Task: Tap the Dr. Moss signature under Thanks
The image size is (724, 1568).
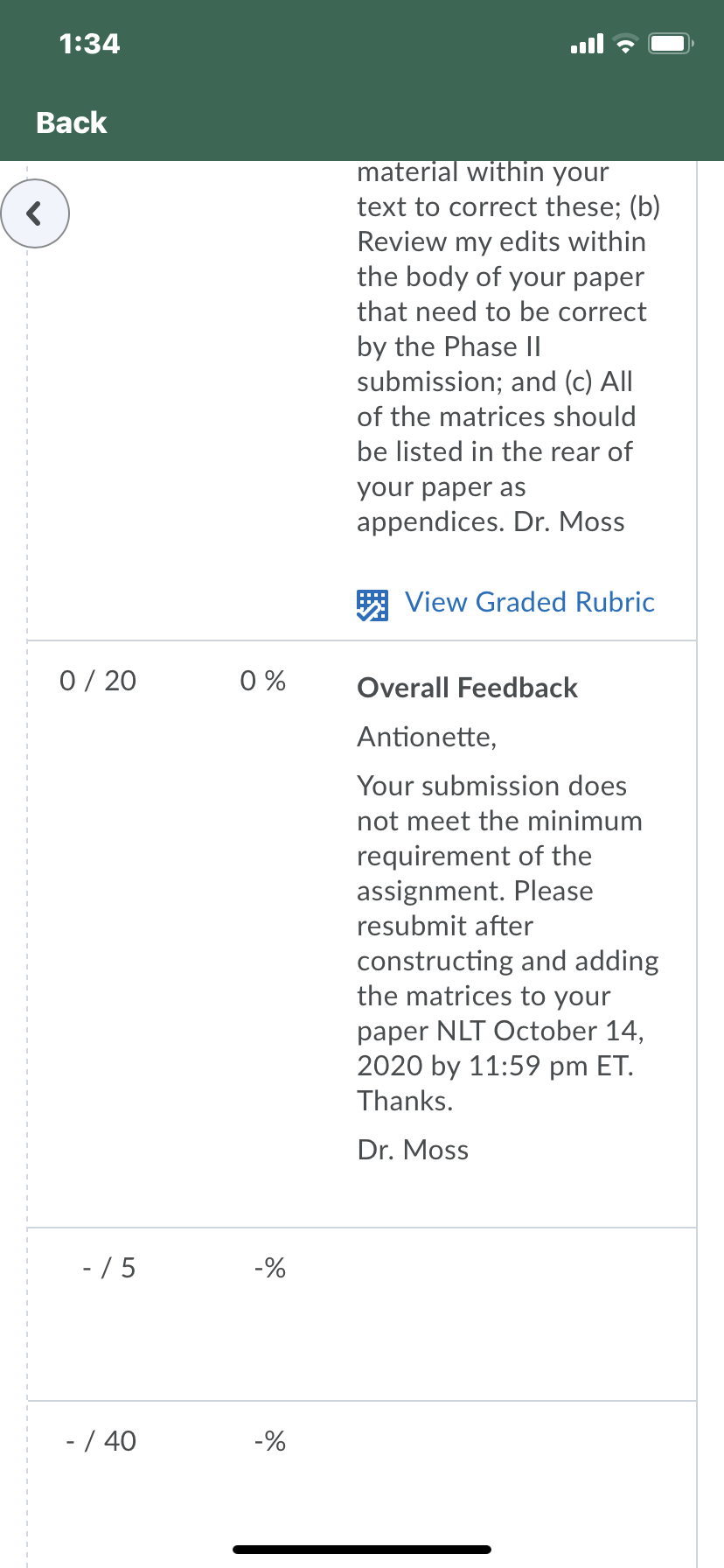Action: [413, 1150]
